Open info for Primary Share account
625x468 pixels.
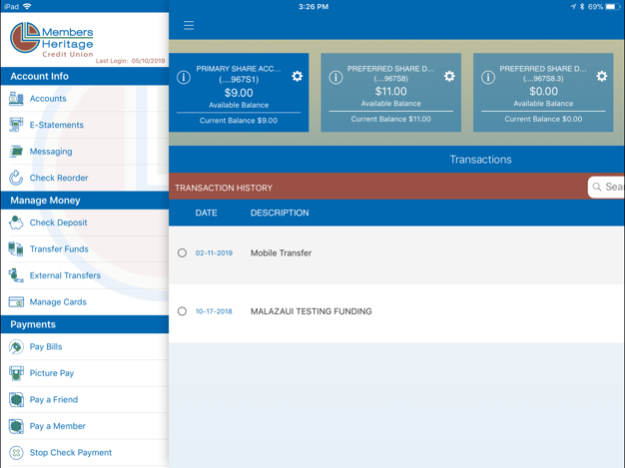[183, 77]
